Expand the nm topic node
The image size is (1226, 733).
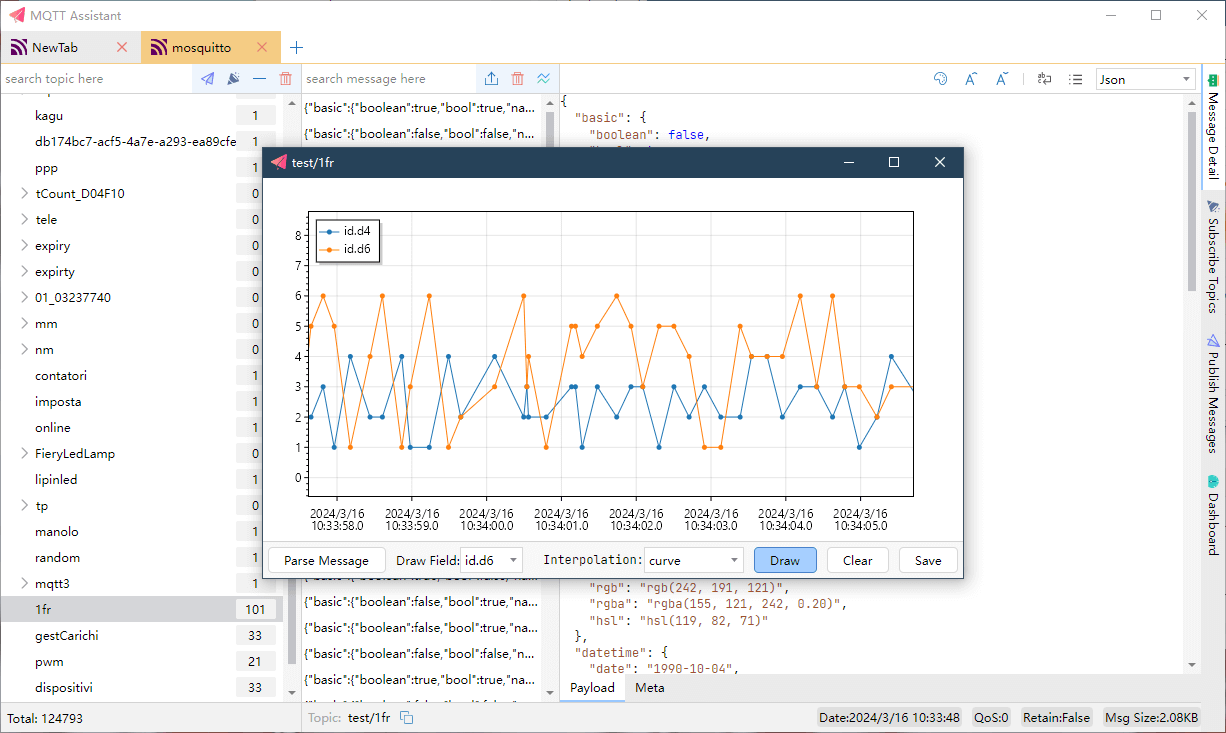pyautogui.click(x=24, y=349)
